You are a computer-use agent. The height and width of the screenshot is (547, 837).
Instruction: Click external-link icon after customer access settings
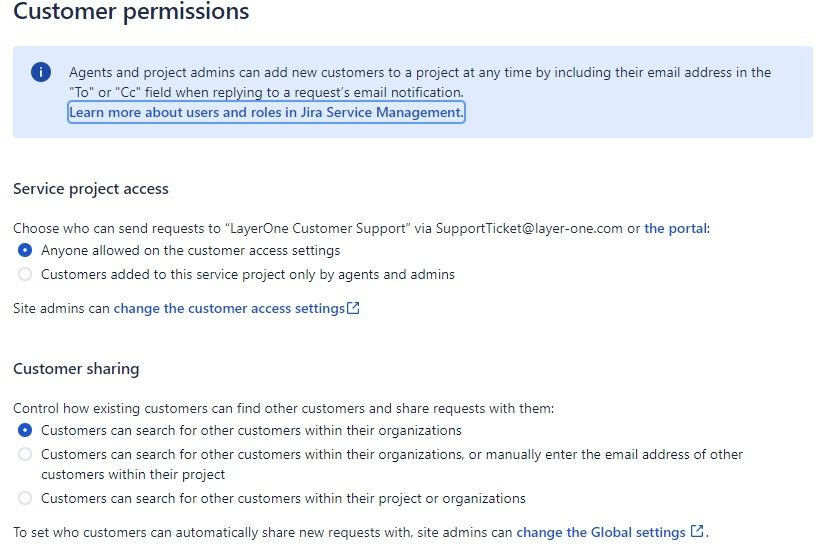point(353,308)
